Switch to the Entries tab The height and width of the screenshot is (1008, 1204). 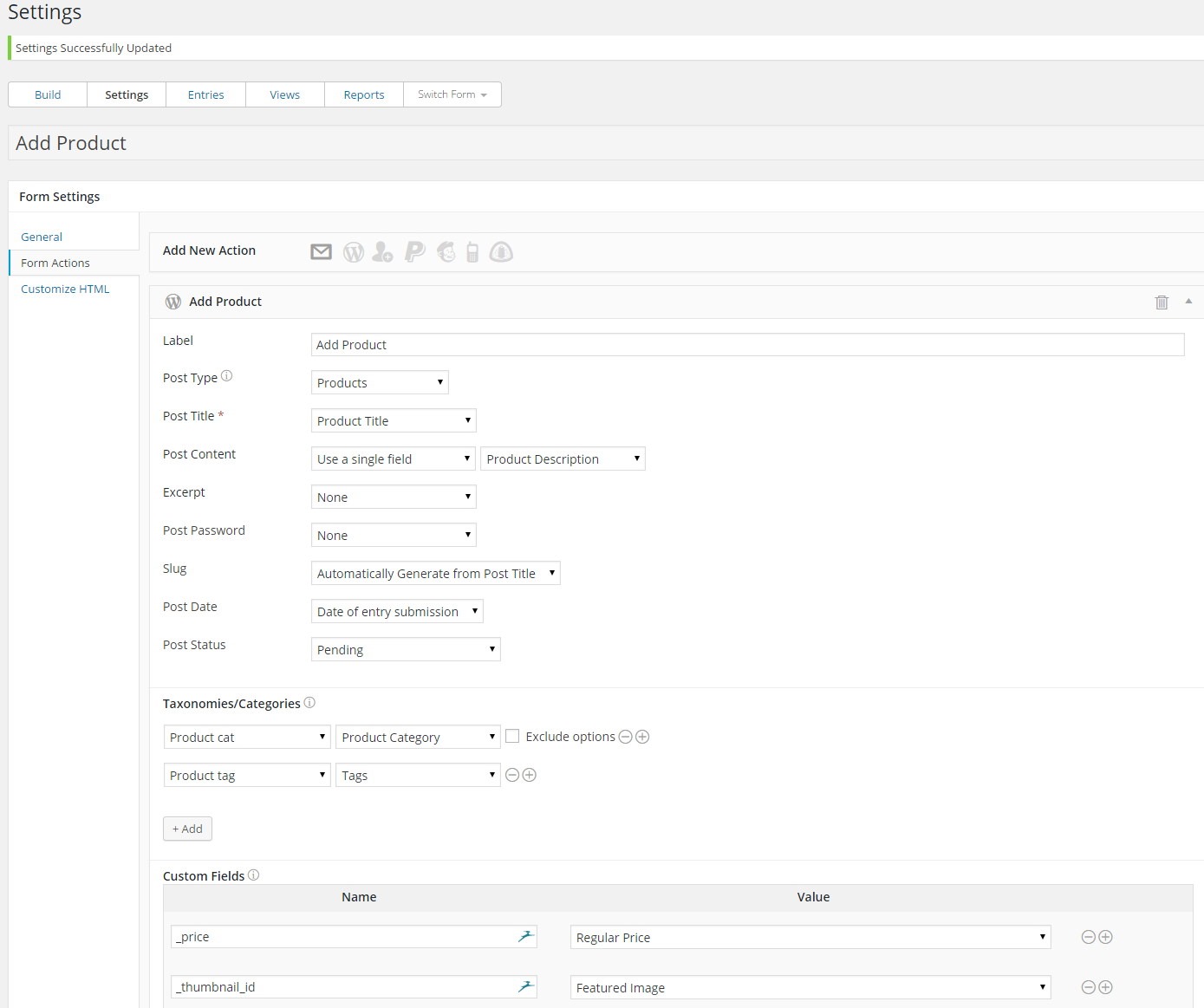tap(205, 94)
